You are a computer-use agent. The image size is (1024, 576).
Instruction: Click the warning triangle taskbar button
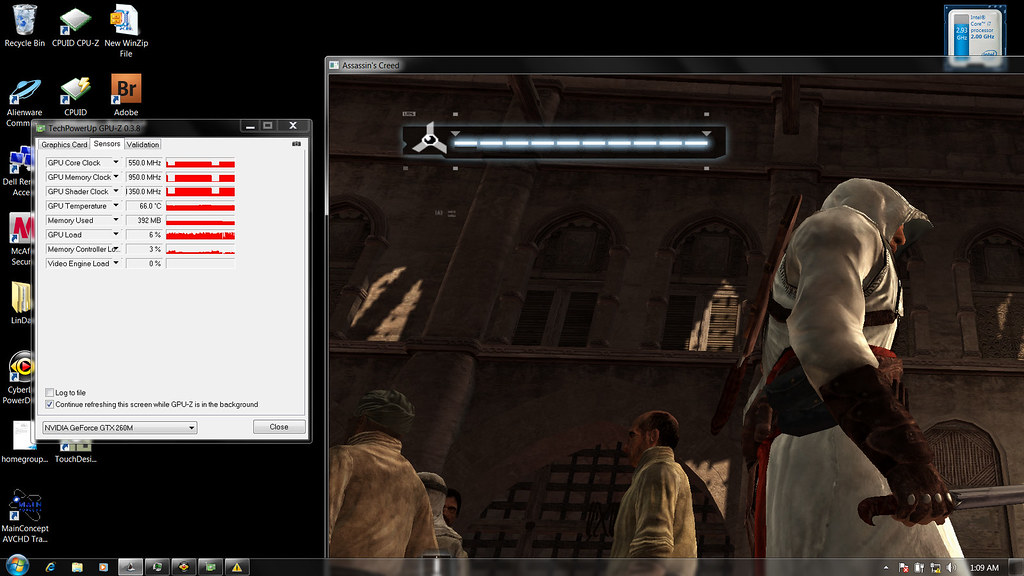click(x=237, y=567)
